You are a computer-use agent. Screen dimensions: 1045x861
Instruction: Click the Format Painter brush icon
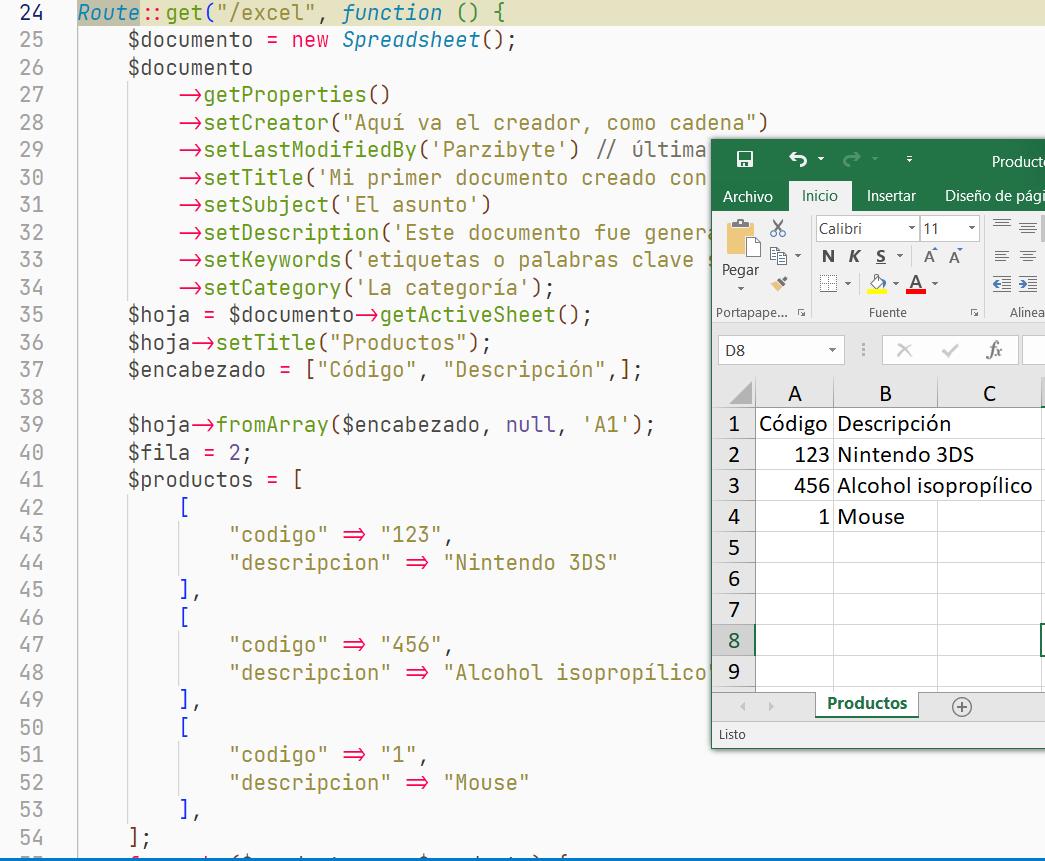coord(779,284)
